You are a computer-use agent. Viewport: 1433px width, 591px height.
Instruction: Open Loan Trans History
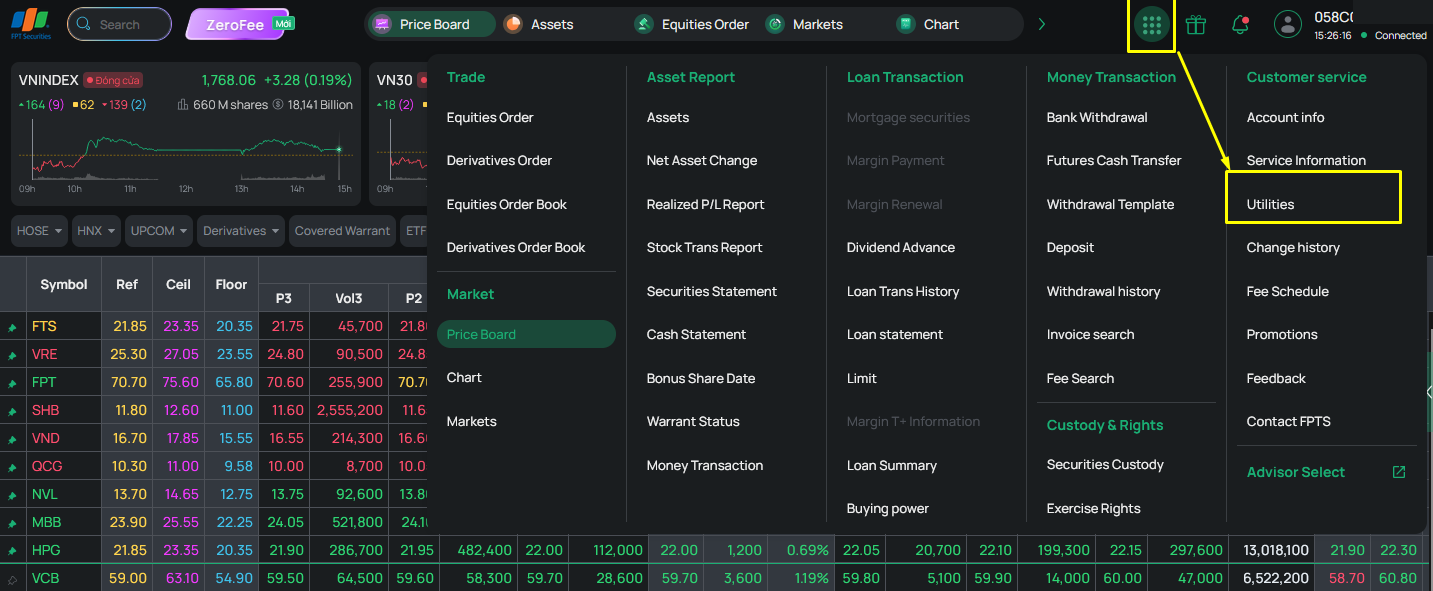(x=902, y=291)
